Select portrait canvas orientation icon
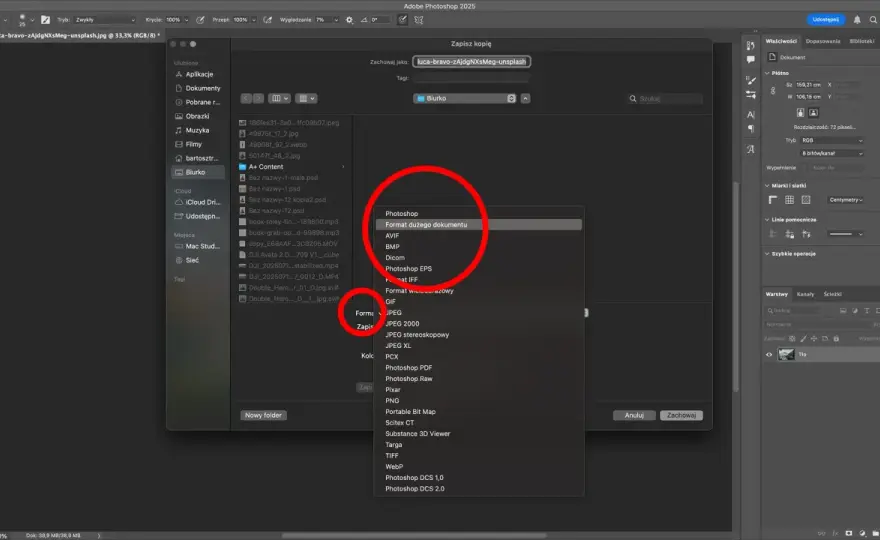Screen dimensions: 880x540 [x=800, y=113]
